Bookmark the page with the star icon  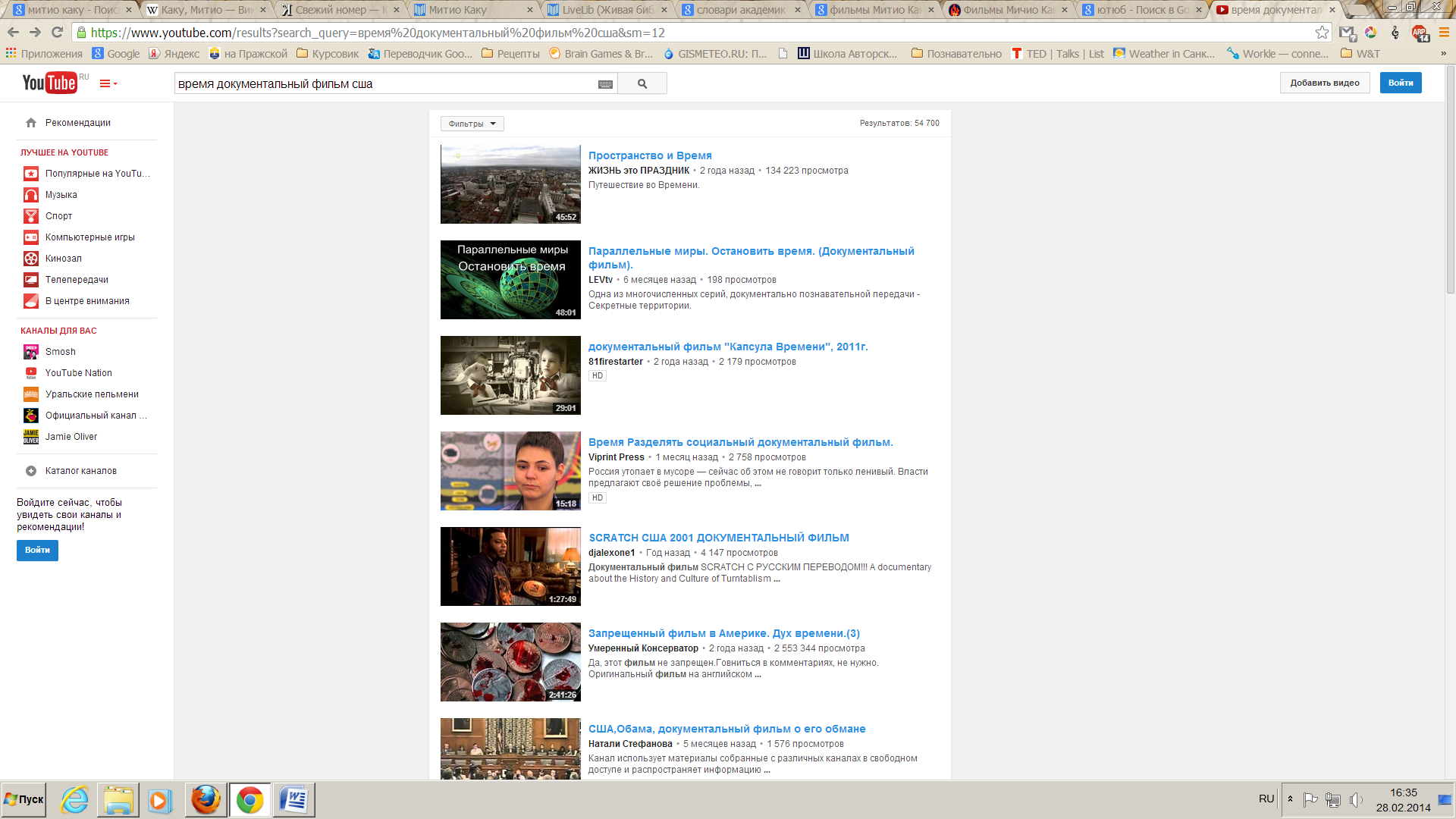(1322, 33)
